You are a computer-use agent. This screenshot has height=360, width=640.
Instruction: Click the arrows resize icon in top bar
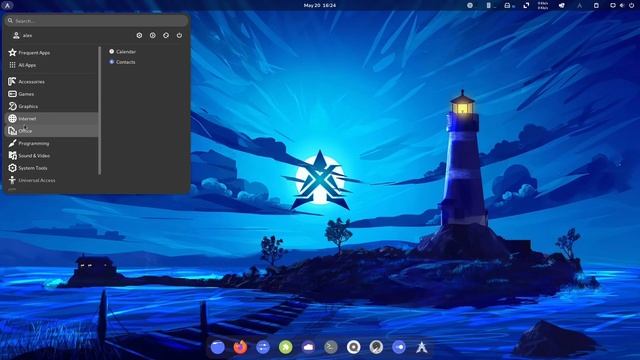526,5
